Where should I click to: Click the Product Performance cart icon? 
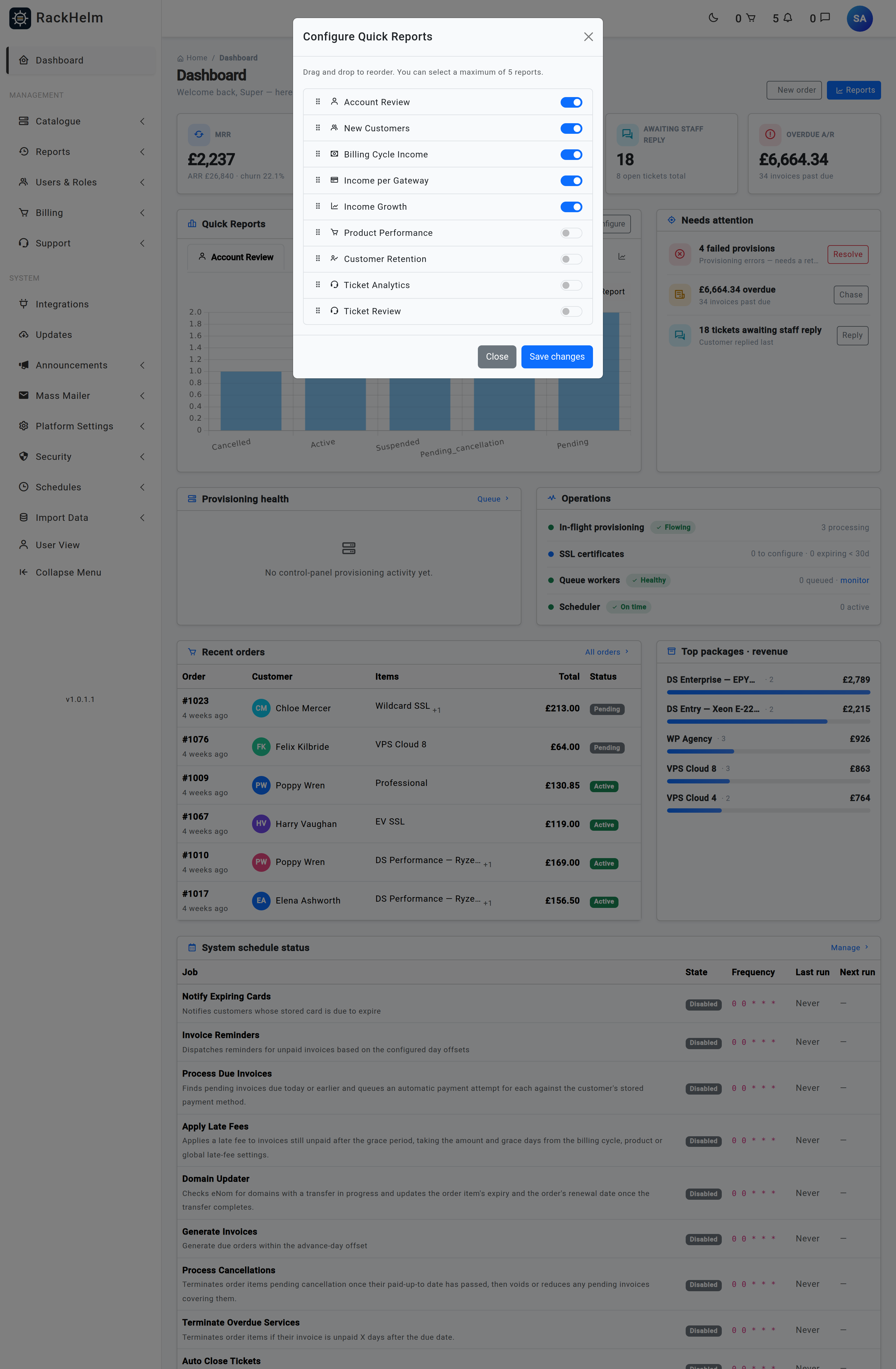pos(334,232)
